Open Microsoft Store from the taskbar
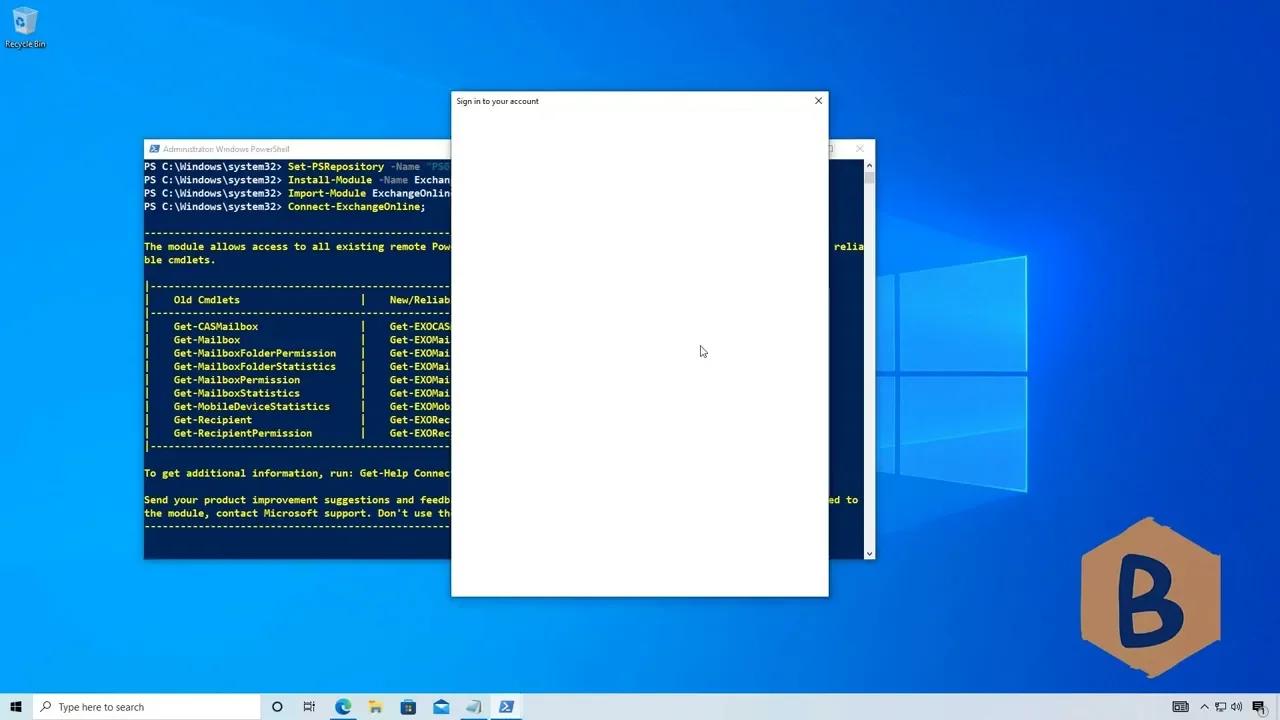The image size is (1280, 720). [408, 707]
